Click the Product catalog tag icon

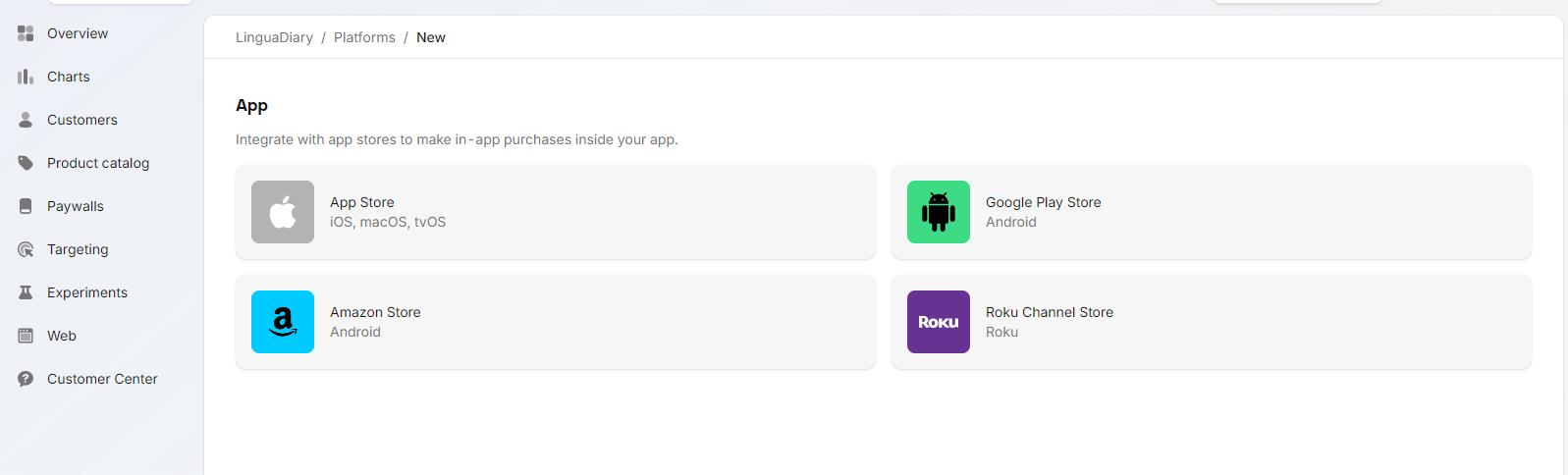tap(26, 163)
